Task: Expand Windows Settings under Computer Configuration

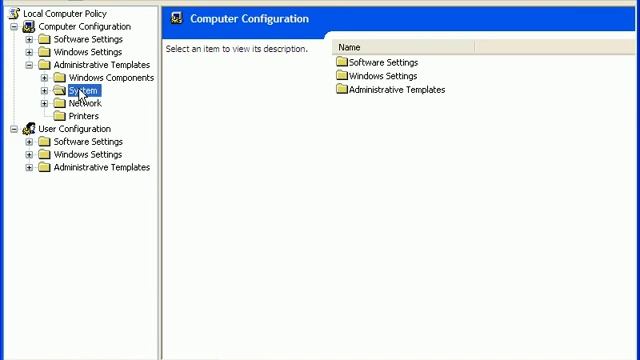Action: click(x=29, y=52)
